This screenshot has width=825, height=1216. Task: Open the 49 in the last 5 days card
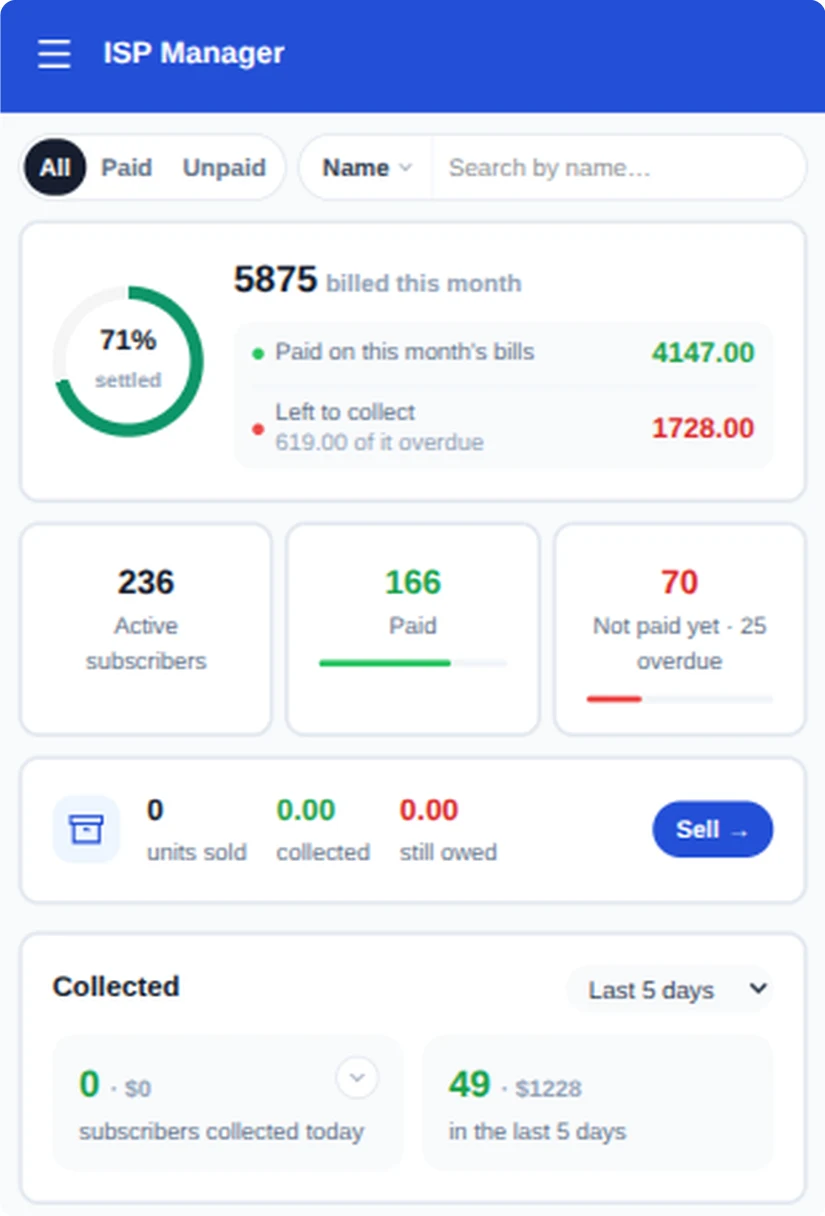[598, 1103]
